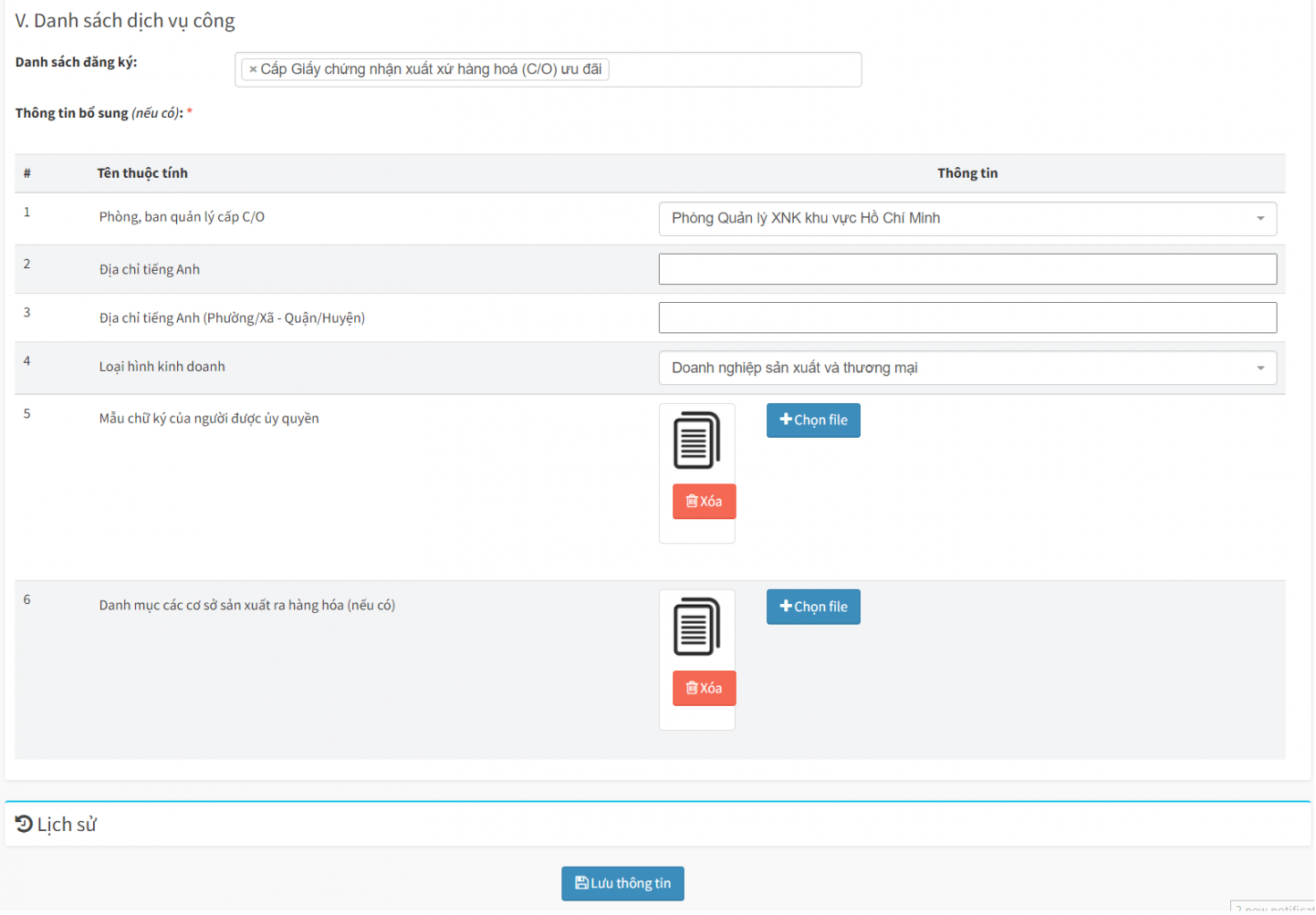1316x915 pixels.
Task: Focus the Phường/Xã - Quận/Huyện English address field
Action: click(x=967, y=317)
